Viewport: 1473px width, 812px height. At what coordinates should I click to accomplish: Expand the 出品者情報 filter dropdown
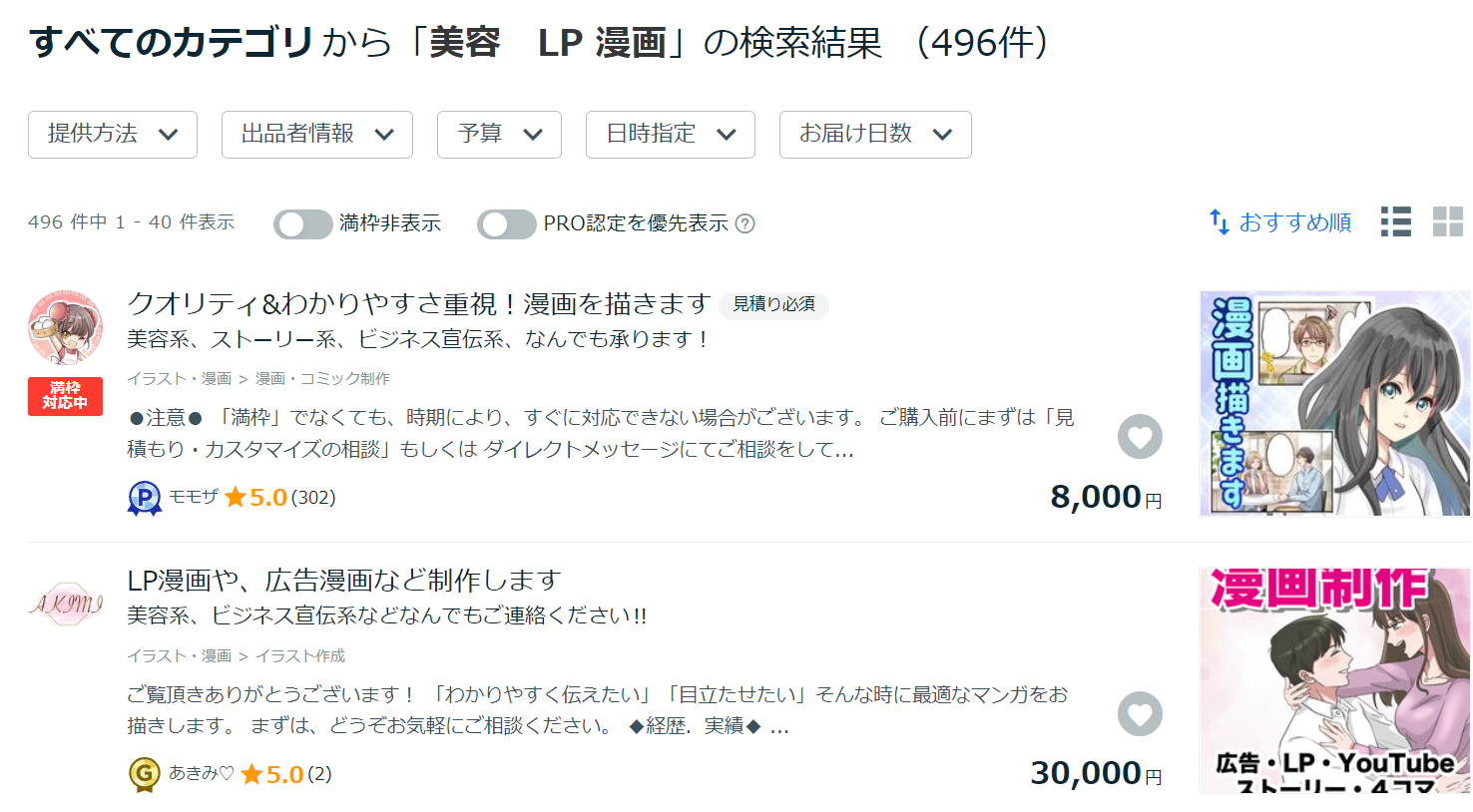coord(317,135)
